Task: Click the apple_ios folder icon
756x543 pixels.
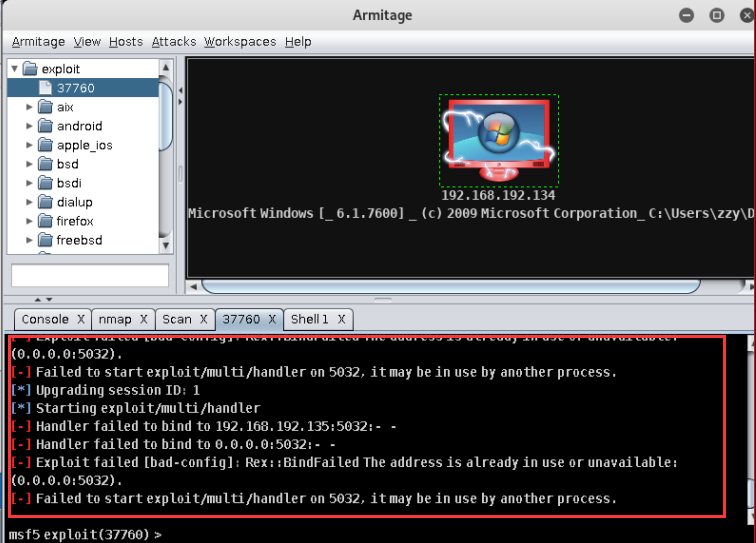Action: point(45,145)
